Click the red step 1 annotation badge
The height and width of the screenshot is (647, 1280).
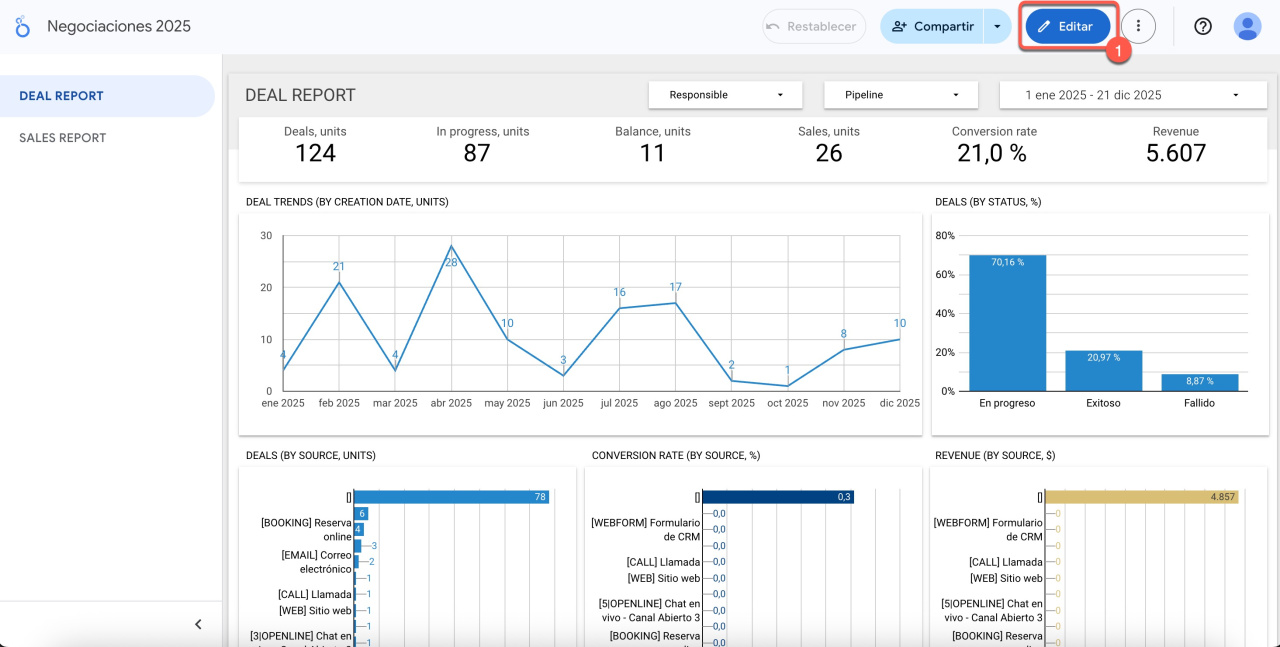coord(1118,49)
